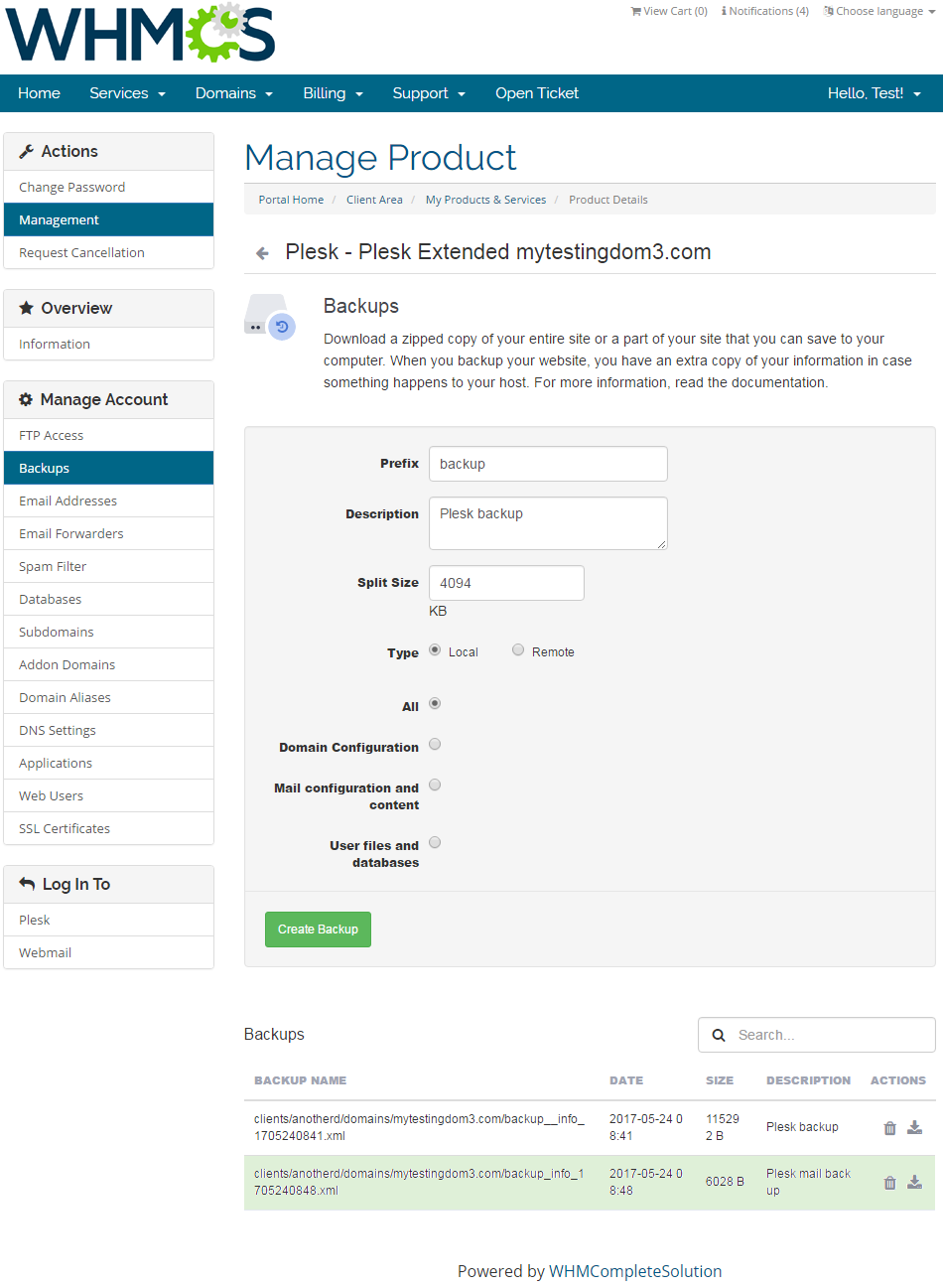Open the Notifications link
943x1288 pixels.
[765, 11]
